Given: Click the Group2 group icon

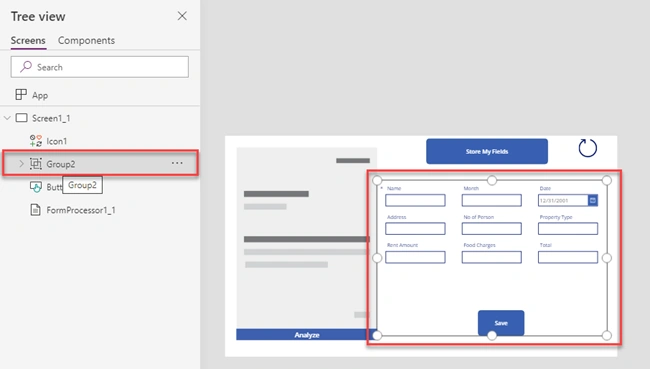Looking at the screenshot, I should coord(36,164).
